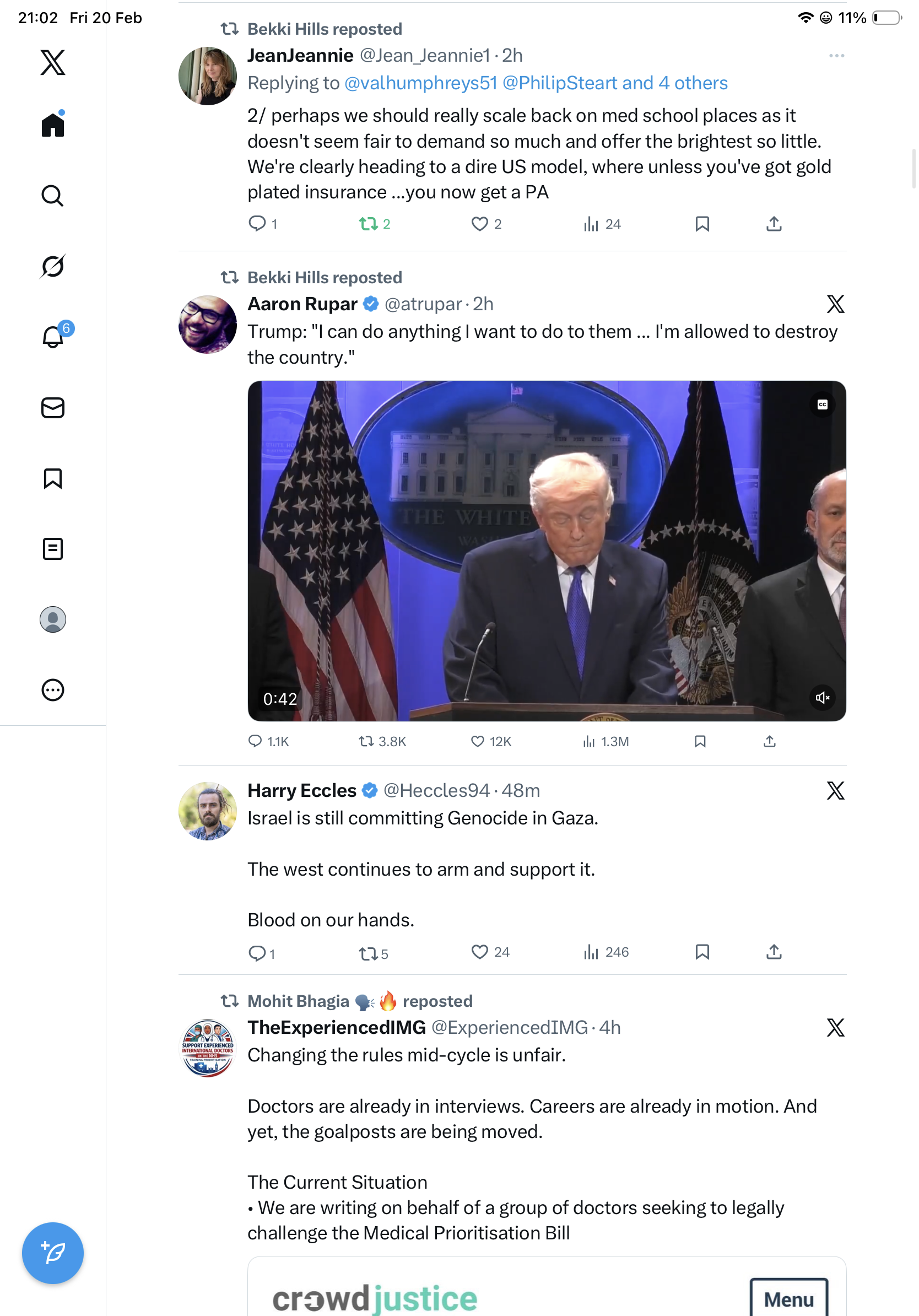The width and height of the screenshot is (919, 1316).
Task: Undo repost on JeanJeannie's reply
Action: click(x=374, y=224)
